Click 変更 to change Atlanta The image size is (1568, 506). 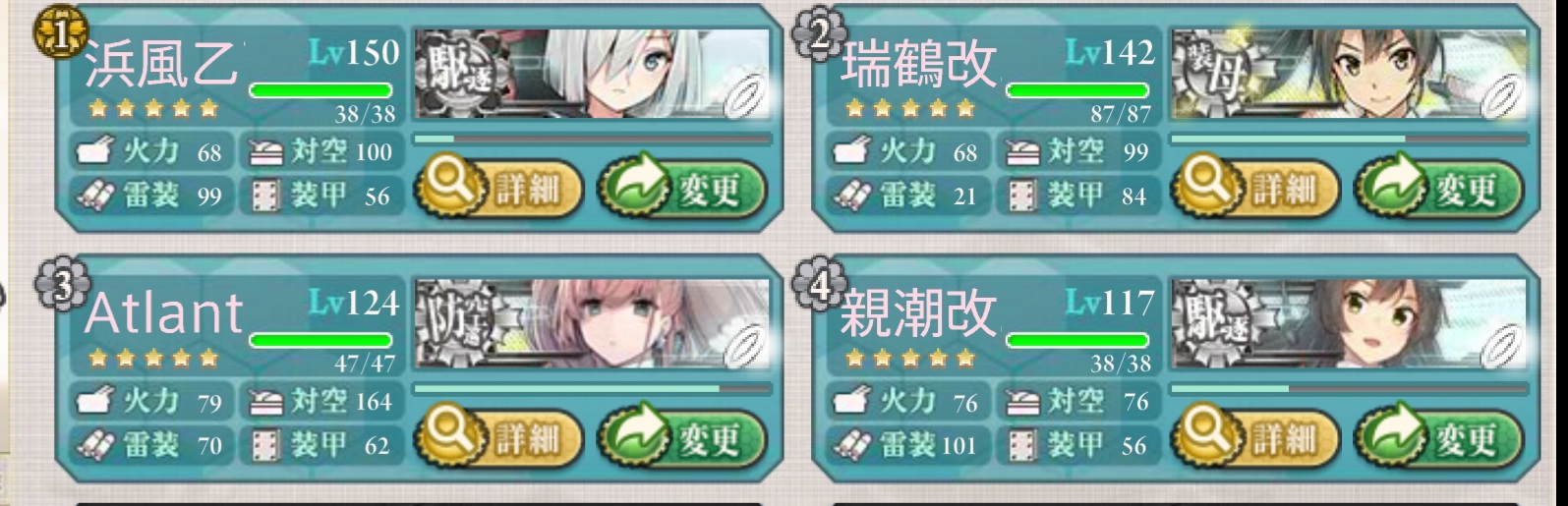point(682,437)
